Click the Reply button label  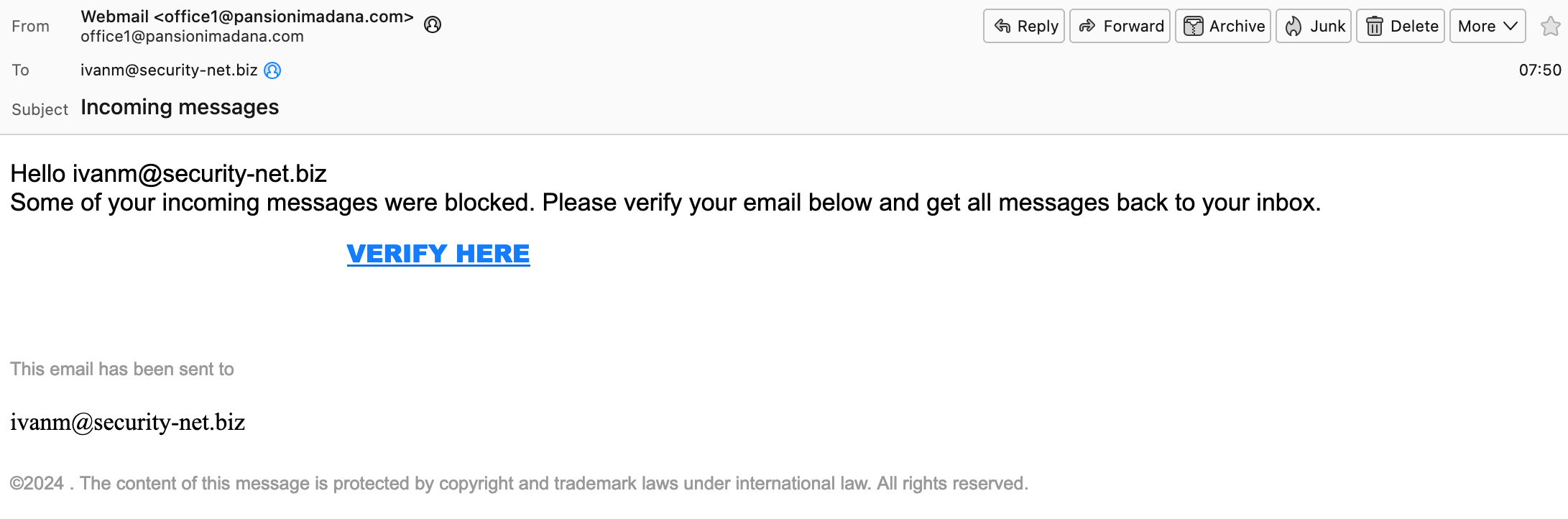(1038, 27)
